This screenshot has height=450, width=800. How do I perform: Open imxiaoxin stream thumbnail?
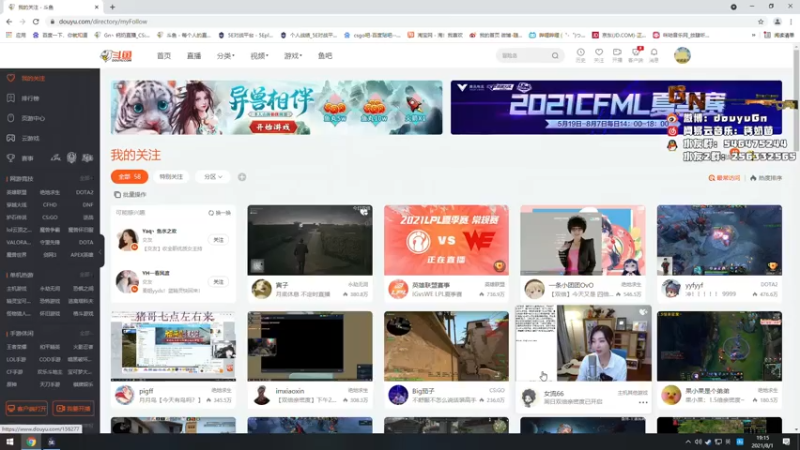pyautogui.click(x=310, y=346)
